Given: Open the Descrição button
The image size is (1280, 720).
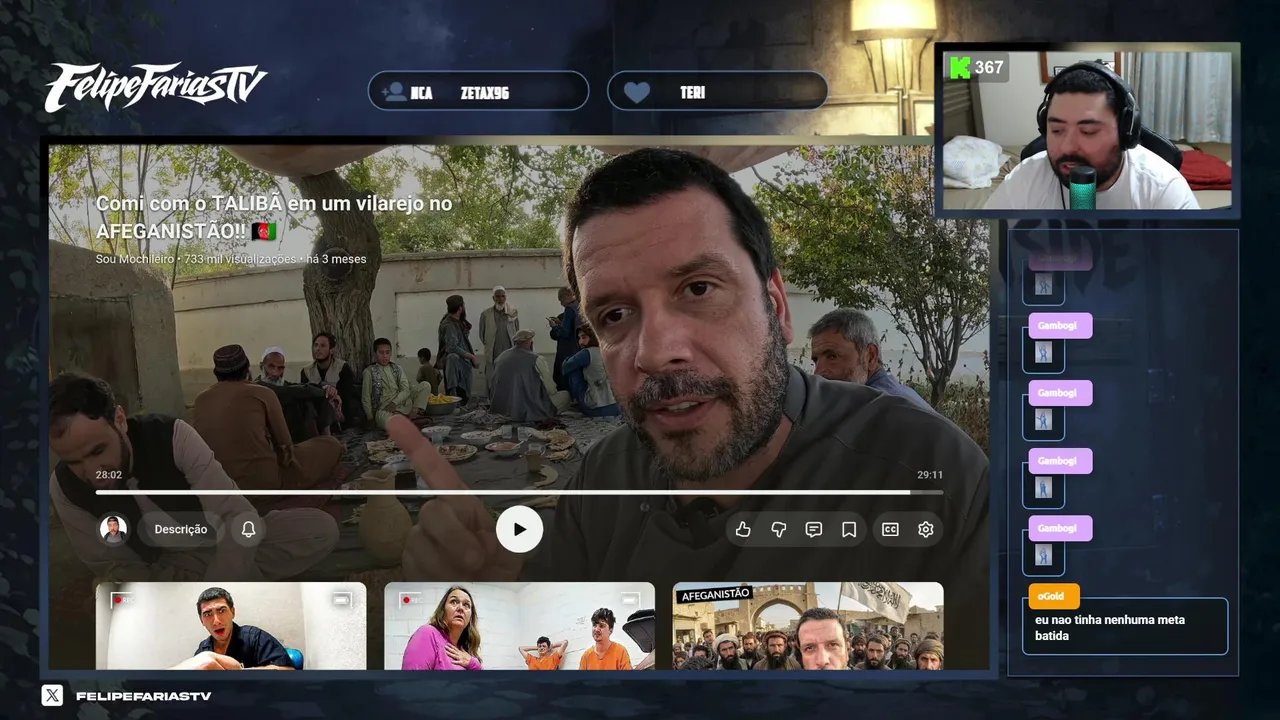Looking at the screenshot, I should click(181, 529).
